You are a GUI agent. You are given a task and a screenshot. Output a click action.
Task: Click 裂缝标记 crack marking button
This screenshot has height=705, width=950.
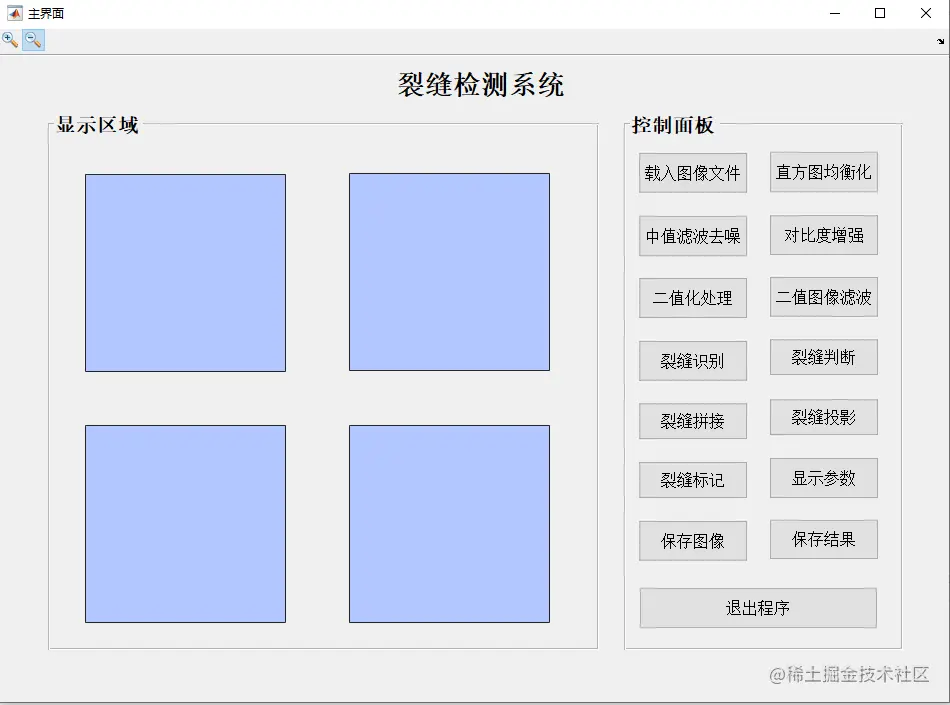693,480
